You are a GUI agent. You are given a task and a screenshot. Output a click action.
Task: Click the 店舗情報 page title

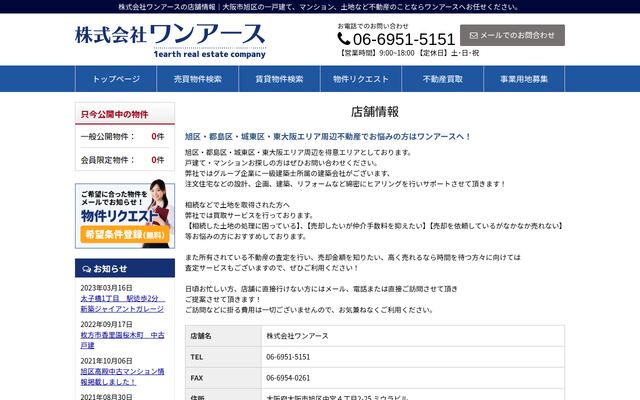coord(375,112)
